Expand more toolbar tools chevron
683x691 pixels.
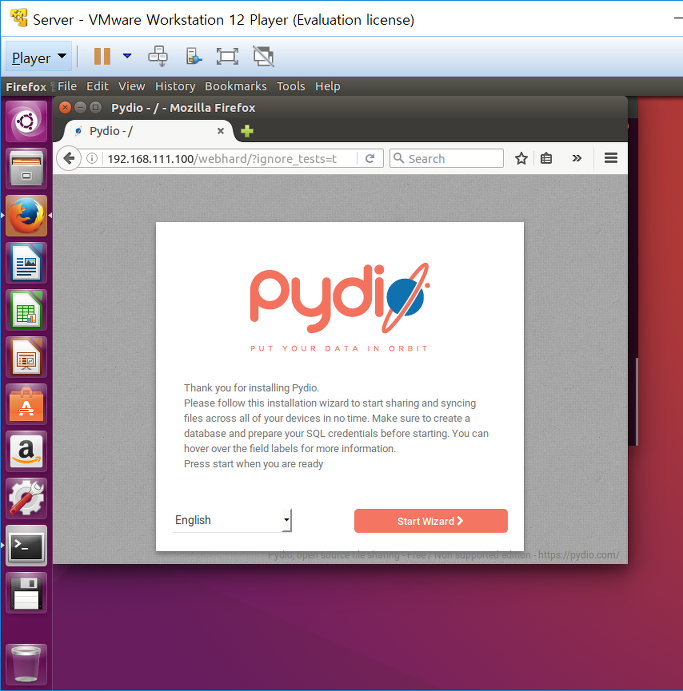pyautogui.click(x=577, y=158)
